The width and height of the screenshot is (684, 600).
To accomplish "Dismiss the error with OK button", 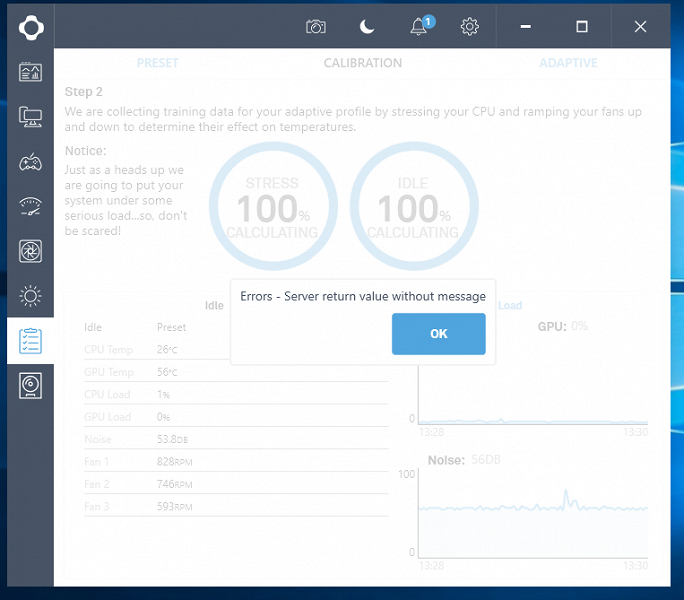I will click(x=438, y=334).
